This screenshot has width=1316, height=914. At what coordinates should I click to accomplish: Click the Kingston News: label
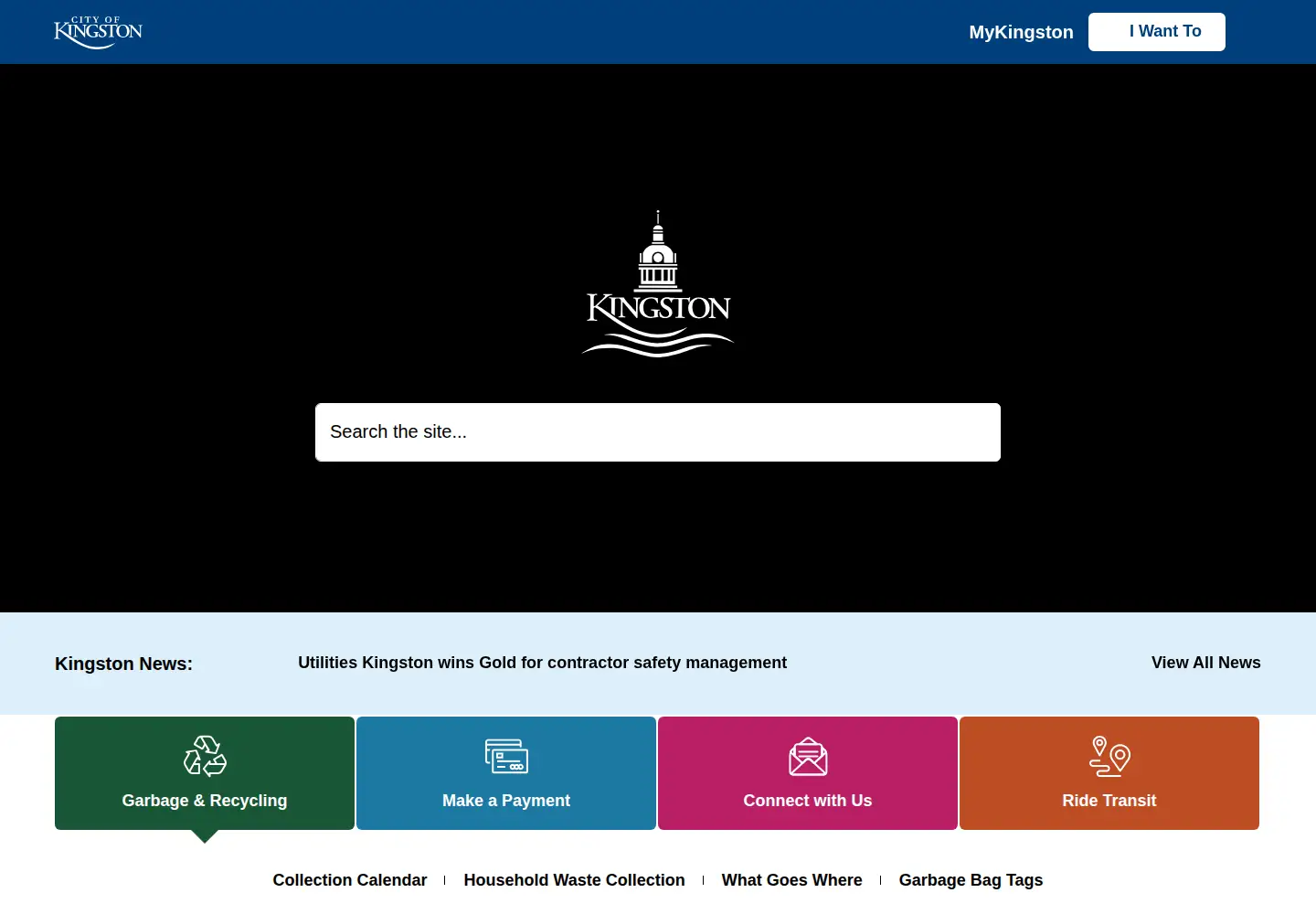click(x=123, y=664)
